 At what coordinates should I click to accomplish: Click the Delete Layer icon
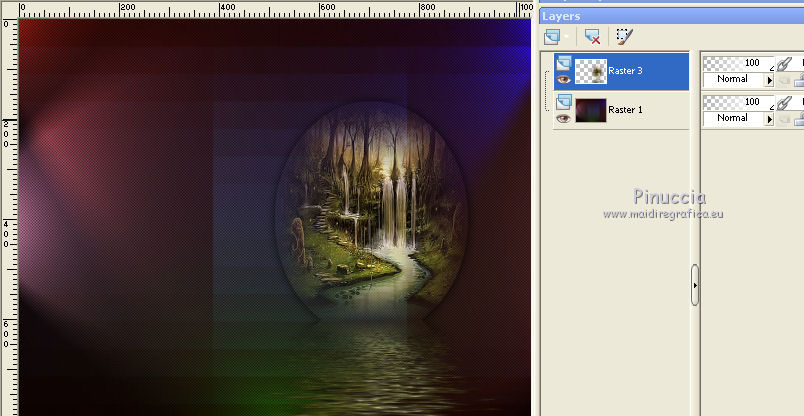(592, 36)
